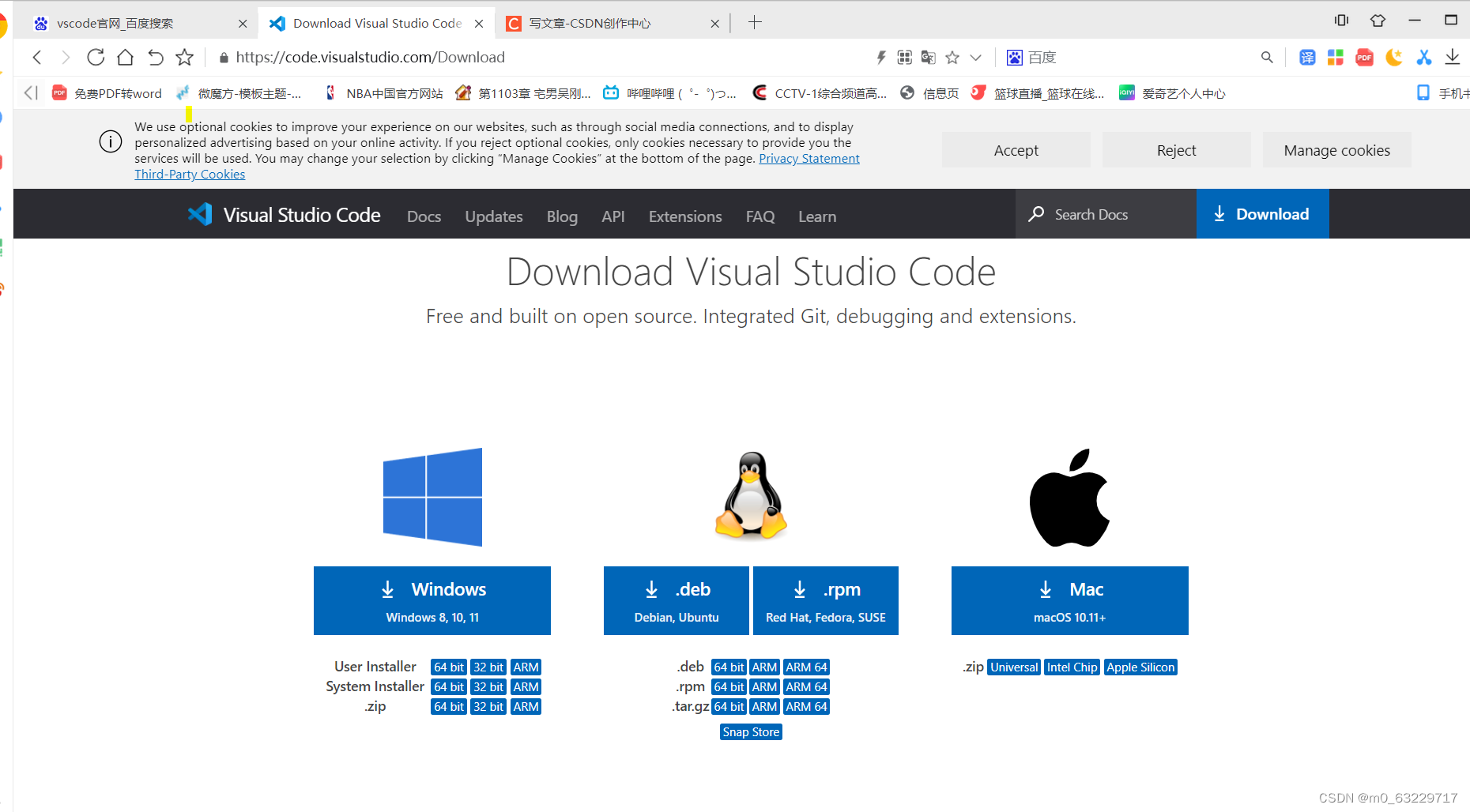This screenshot has width=1470, height=812.
Task: Open Manage cookies settings
Action: (x=1337, y=150)
